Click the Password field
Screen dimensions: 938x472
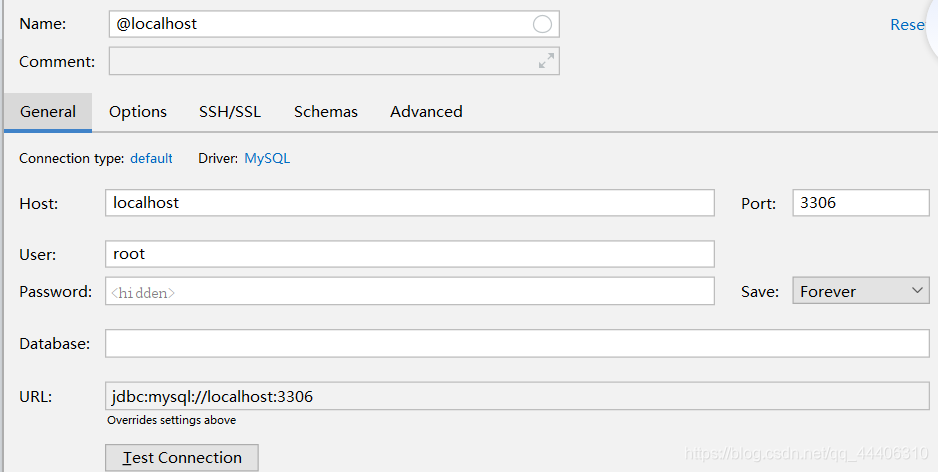409,292
